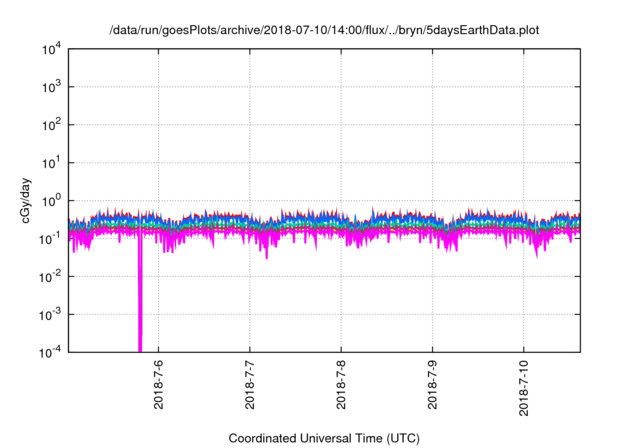The height and width of the screenshot is (448, 640).
Task: Select the 2018-7-8 date tick label
Action: [341, 384]
